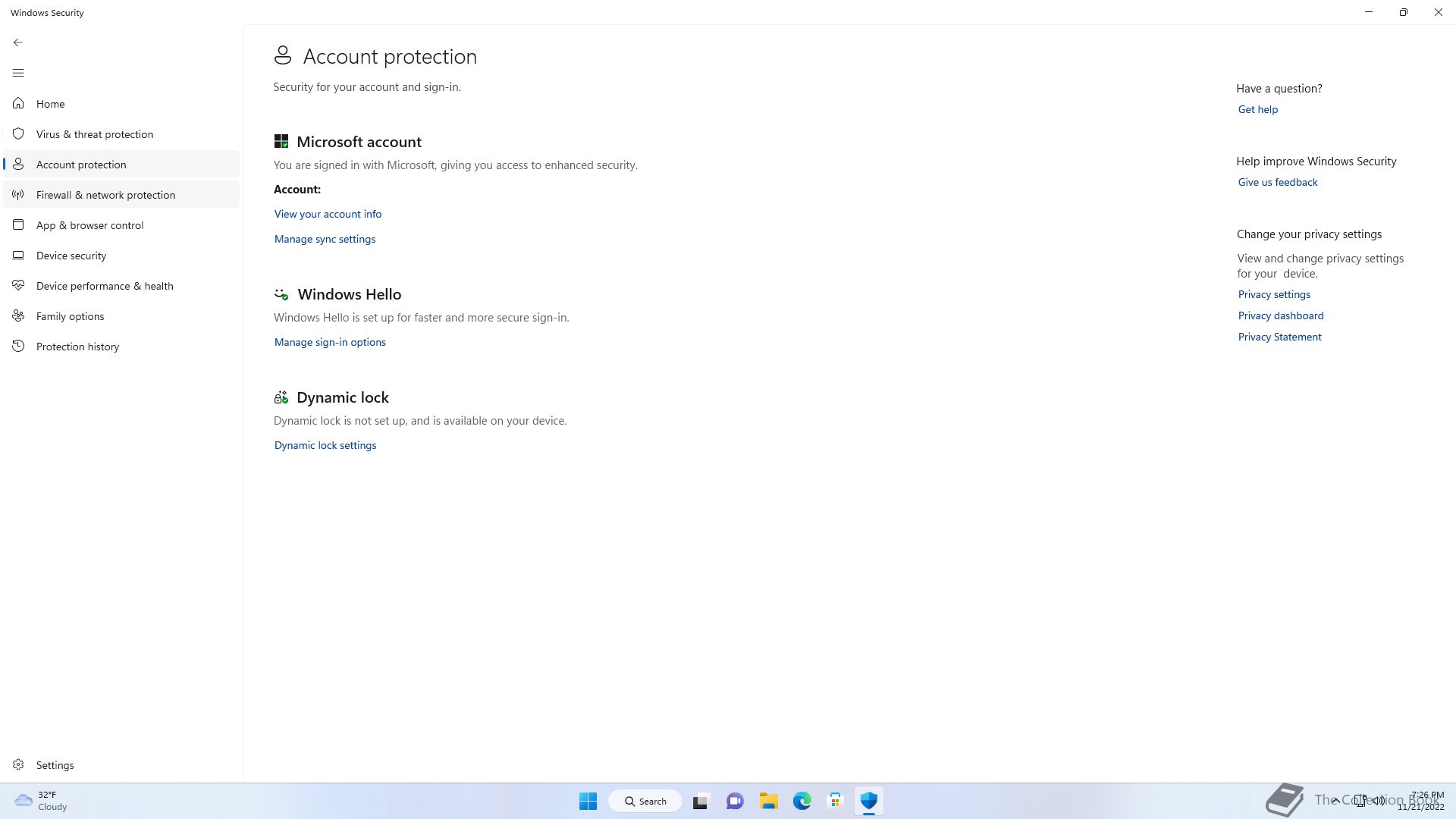Image resolution: width=1456 pixels, height=819 pixels.
Task: Click the antenna icon for Firewall & network protection
Action: coord(18,195)
